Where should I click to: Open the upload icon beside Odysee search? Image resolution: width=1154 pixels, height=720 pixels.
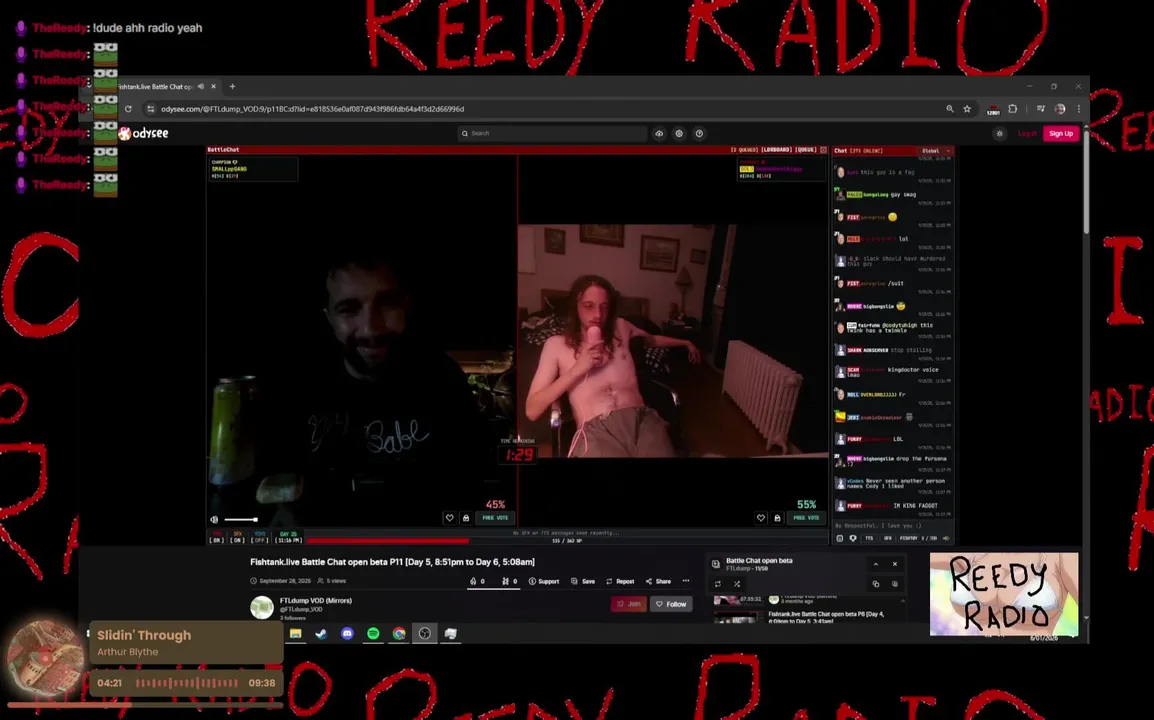click(659, 133)
